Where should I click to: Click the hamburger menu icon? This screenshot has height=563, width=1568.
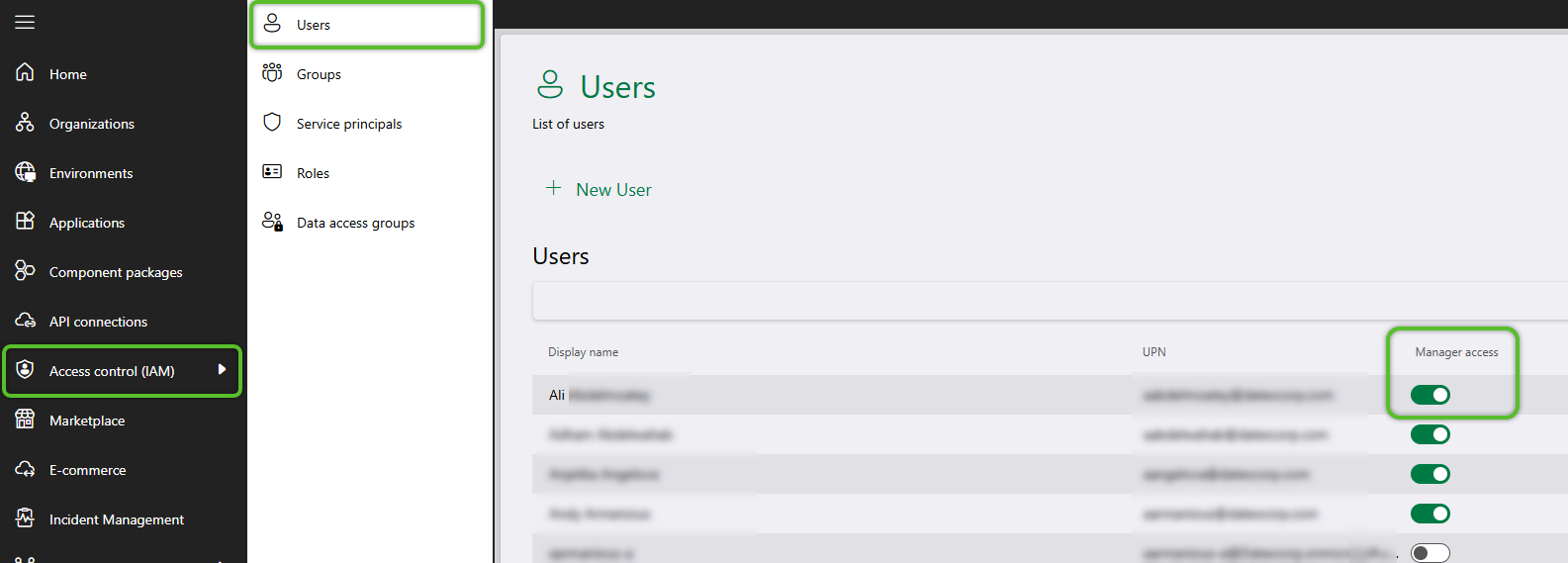pyautogui.click(x=25, y=22)
